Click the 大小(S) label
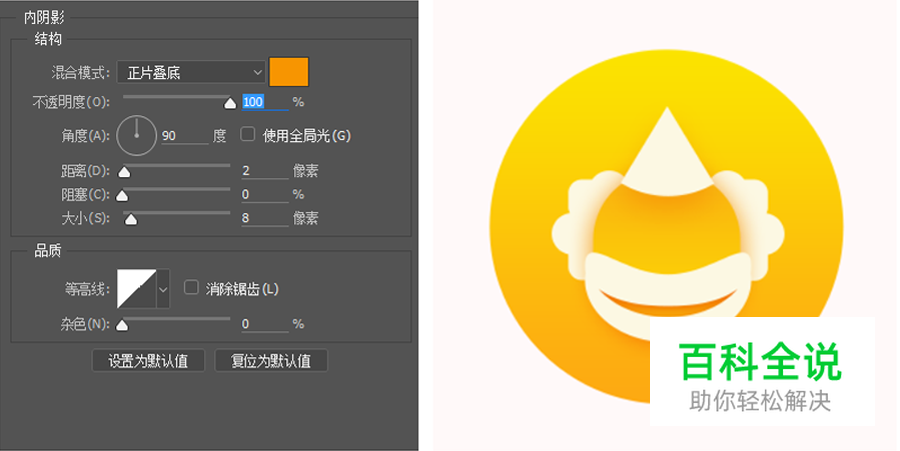The width and height of the screenshot is (900, 451). point(86,218)
